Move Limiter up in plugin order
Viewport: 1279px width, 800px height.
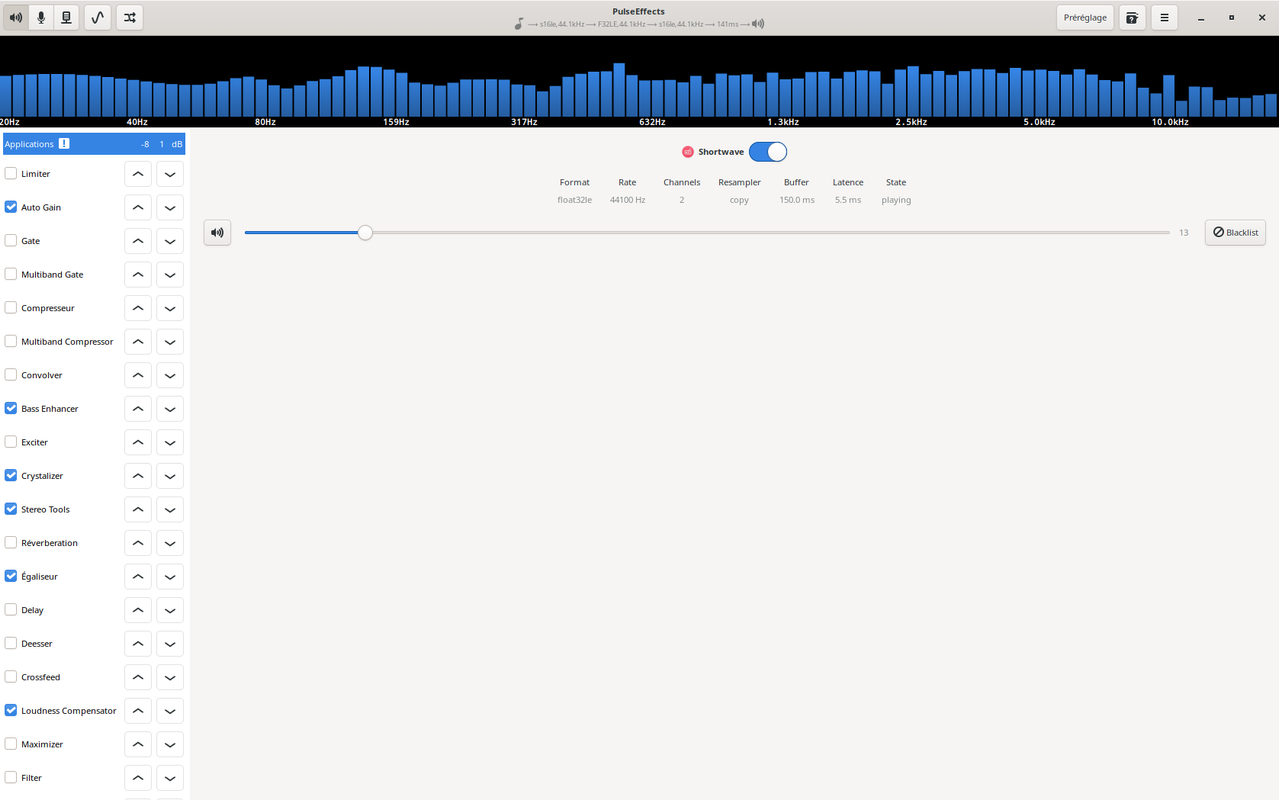(138, 174)
